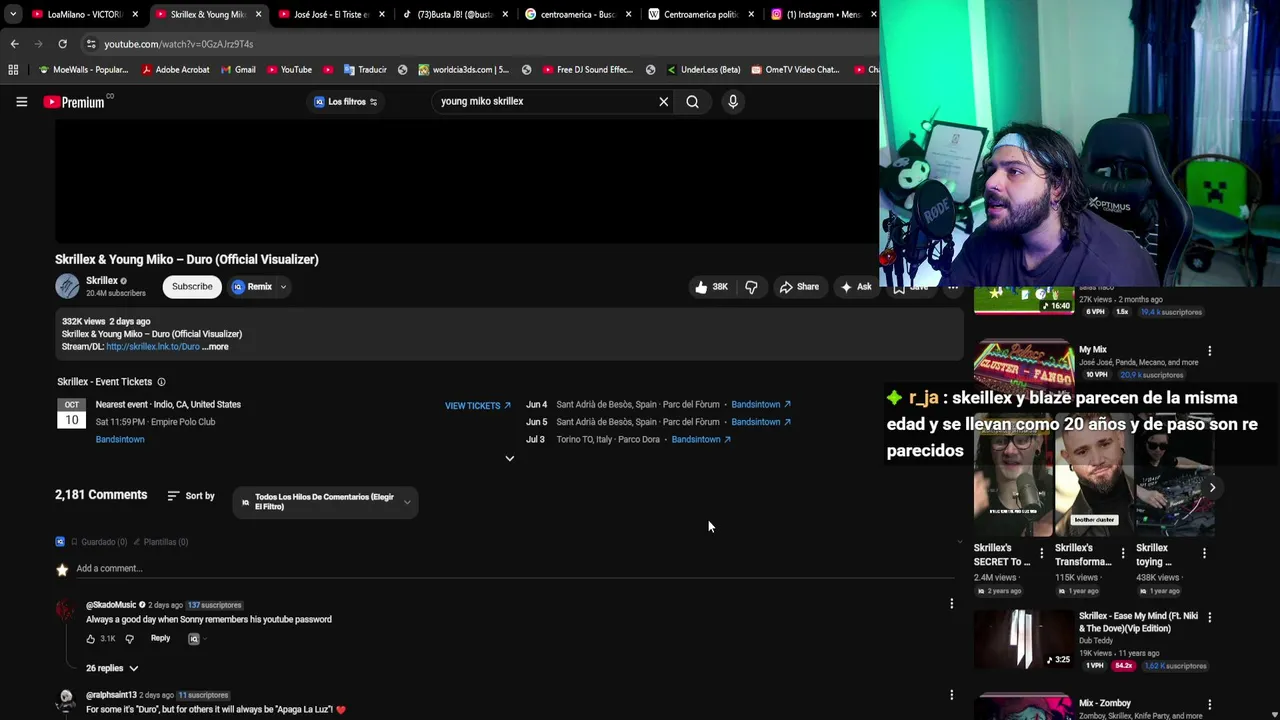
Task: Switch to the centroamerica Google search tab
Action: (577, 14)
